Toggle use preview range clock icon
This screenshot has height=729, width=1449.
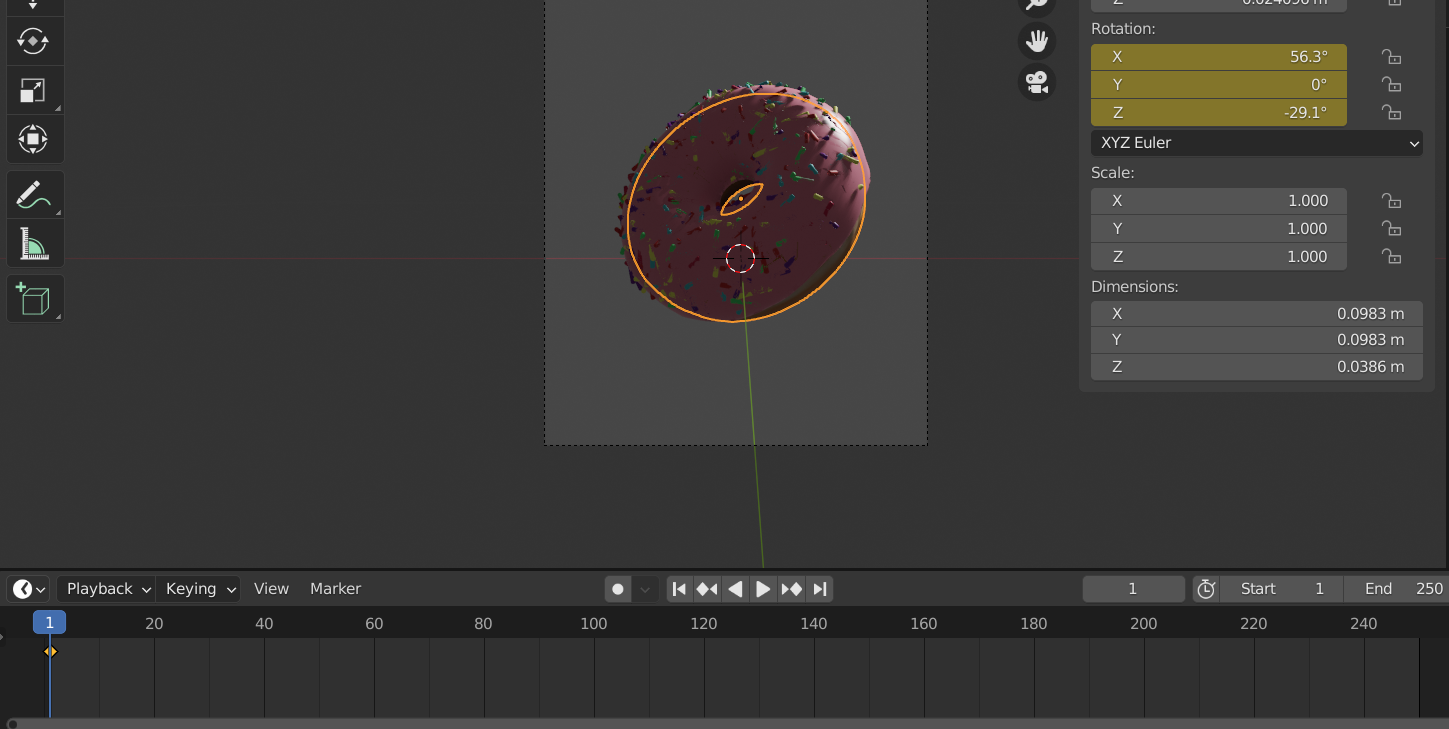pos(1206,589)
